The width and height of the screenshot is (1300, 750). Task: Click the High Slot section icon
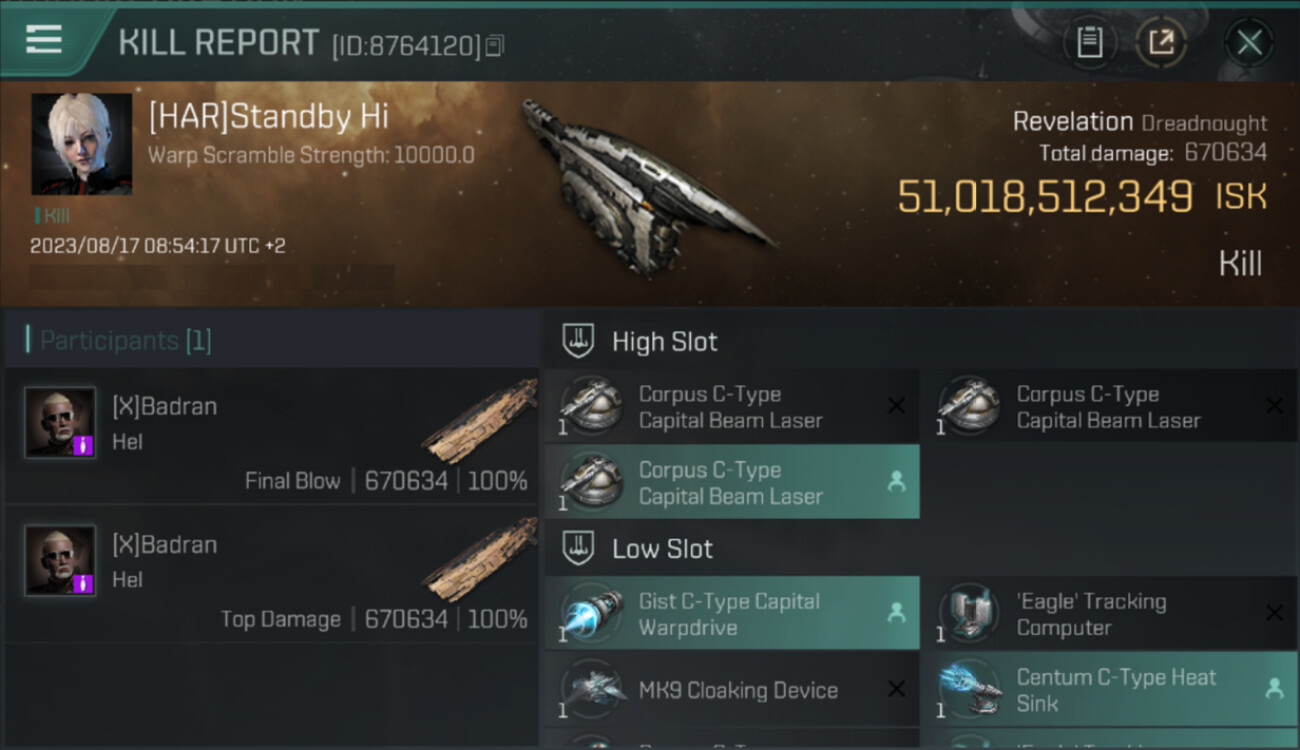578,341
